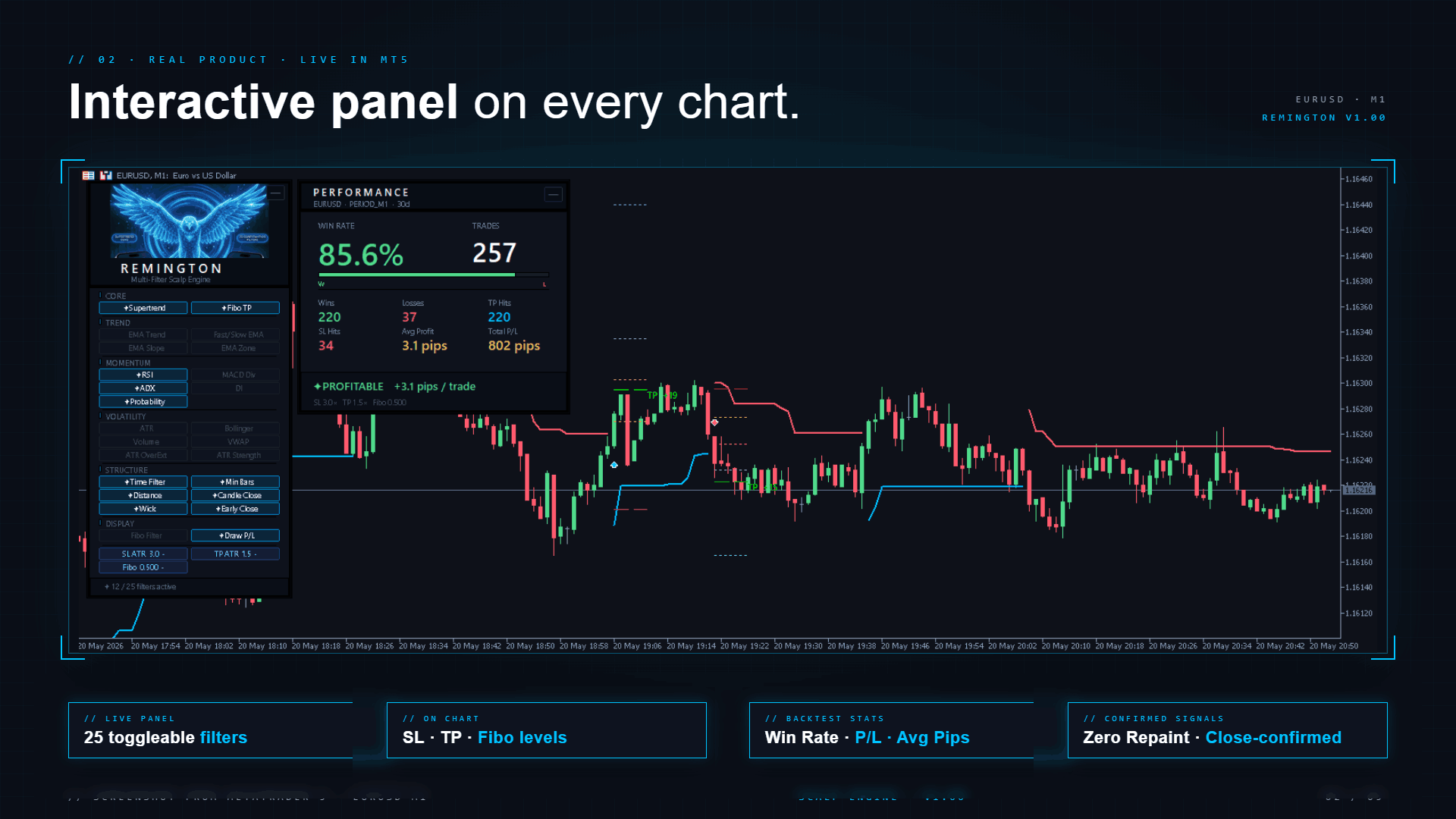Click the Remington owl logo image
The image size is (1456, 819).
tap(190, 221)
